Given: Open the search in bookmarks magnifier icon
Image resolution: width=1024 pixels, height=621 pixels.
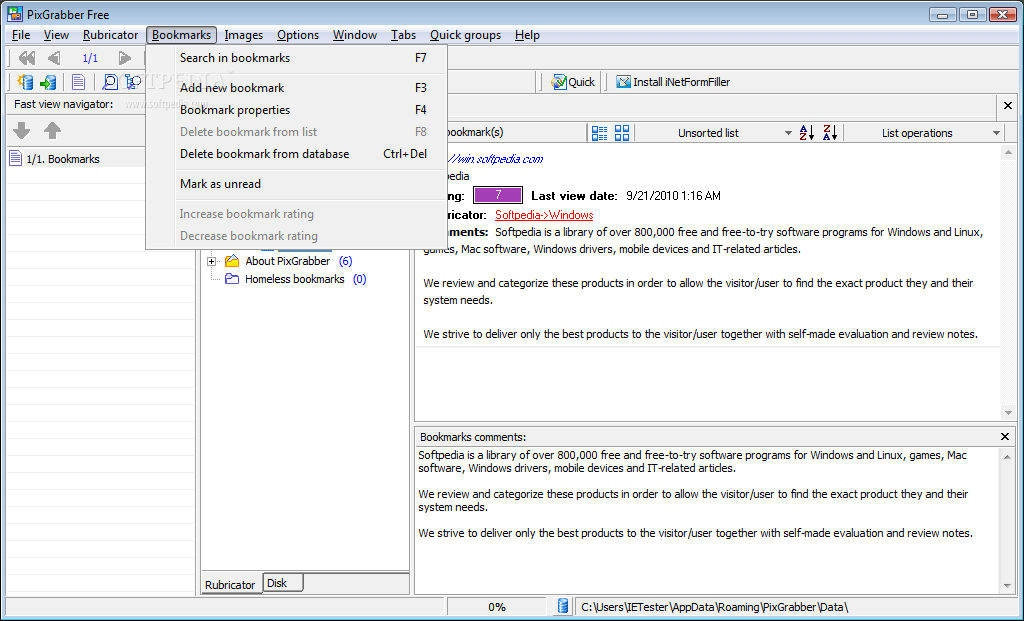Looking at the screenshot, I should (x=110, y=82).
